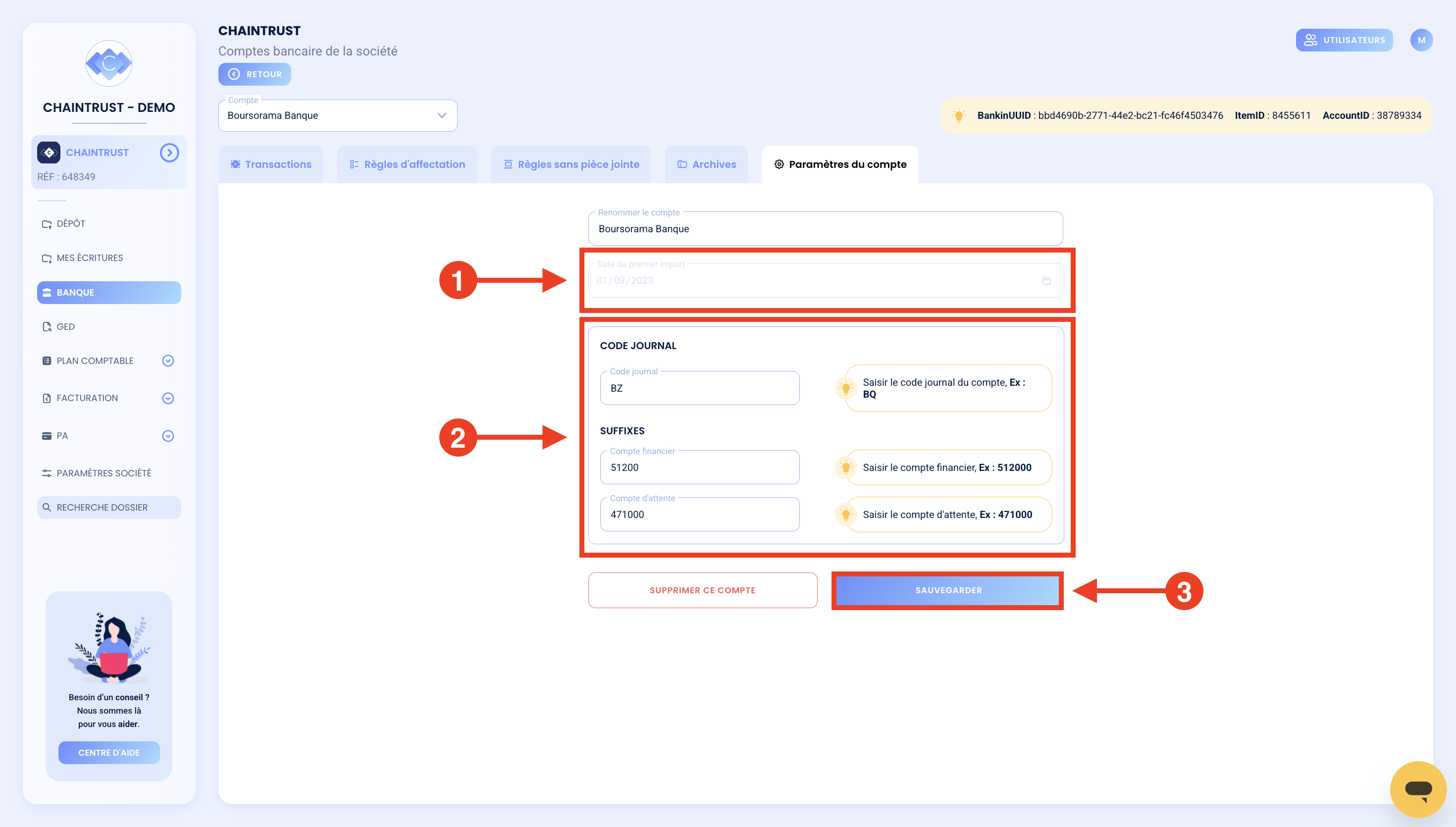
Task: Click the Règles d'affectation tab icon
Action: tap(354, 164)
